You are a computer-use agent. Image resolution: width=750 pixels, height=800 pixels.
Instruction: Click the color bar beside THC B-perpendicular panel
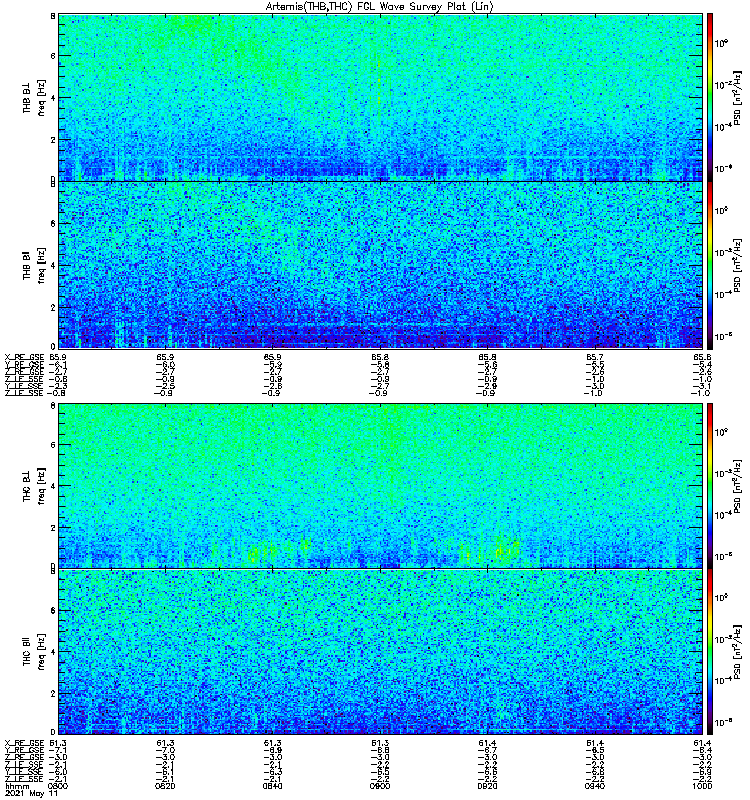tap(710, 485)
